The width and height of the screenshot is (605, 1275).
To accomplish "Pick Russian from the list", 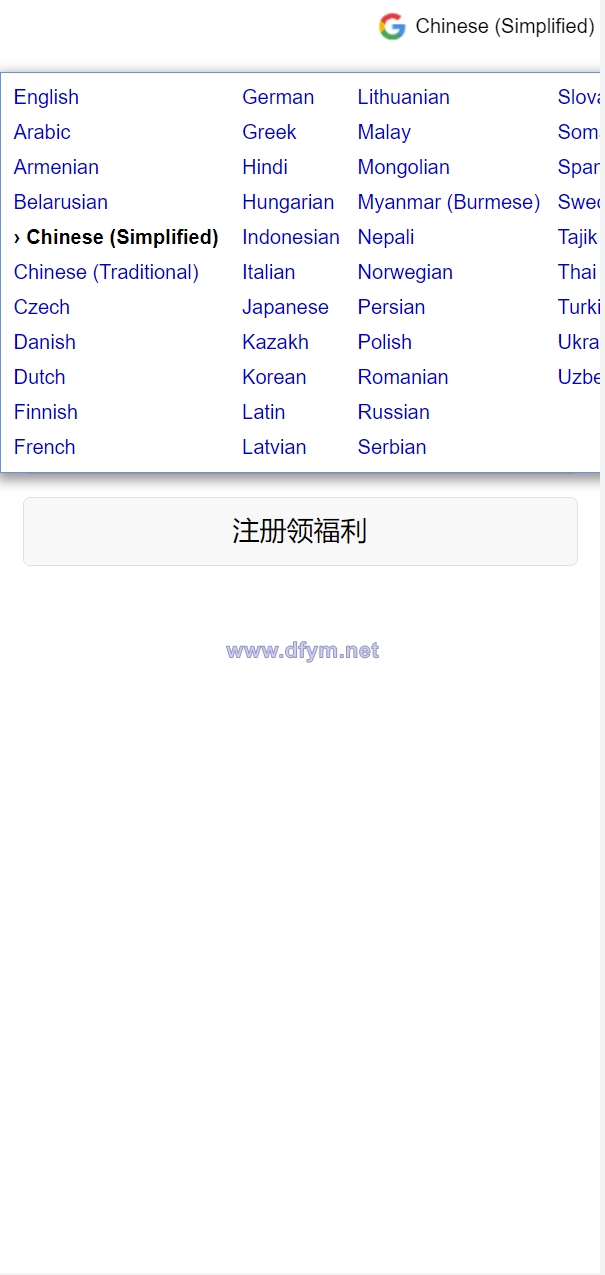I will [x=394, y=412].
